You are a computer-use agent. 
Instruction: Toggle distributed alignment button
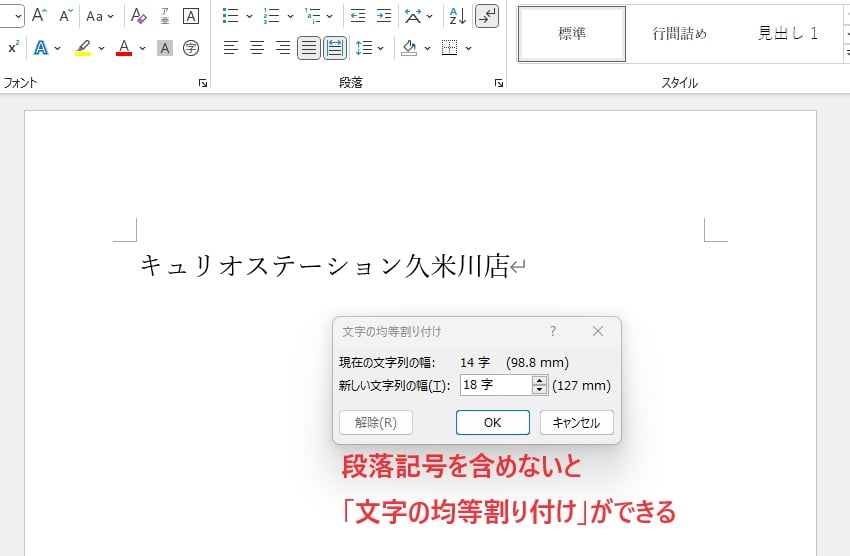point(335,48)
